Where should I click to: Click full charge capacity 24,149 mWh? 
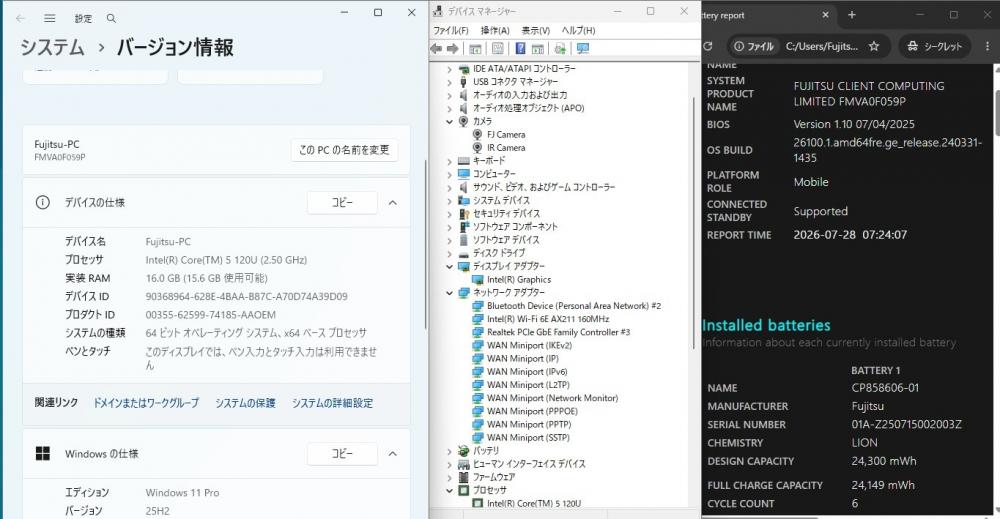pos(883,485)
